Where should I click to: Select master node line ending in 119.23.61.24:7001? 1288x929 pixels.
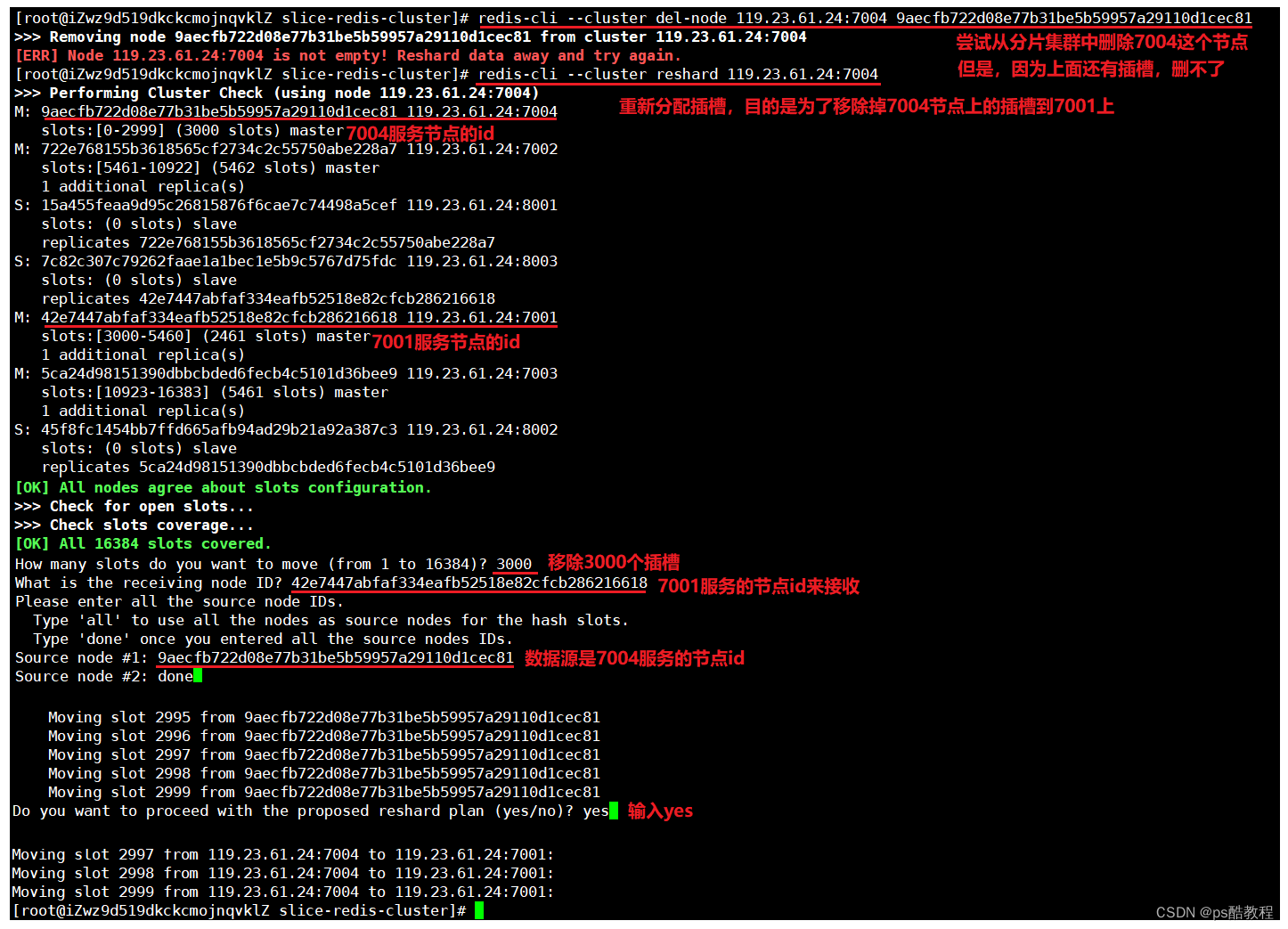286,317
